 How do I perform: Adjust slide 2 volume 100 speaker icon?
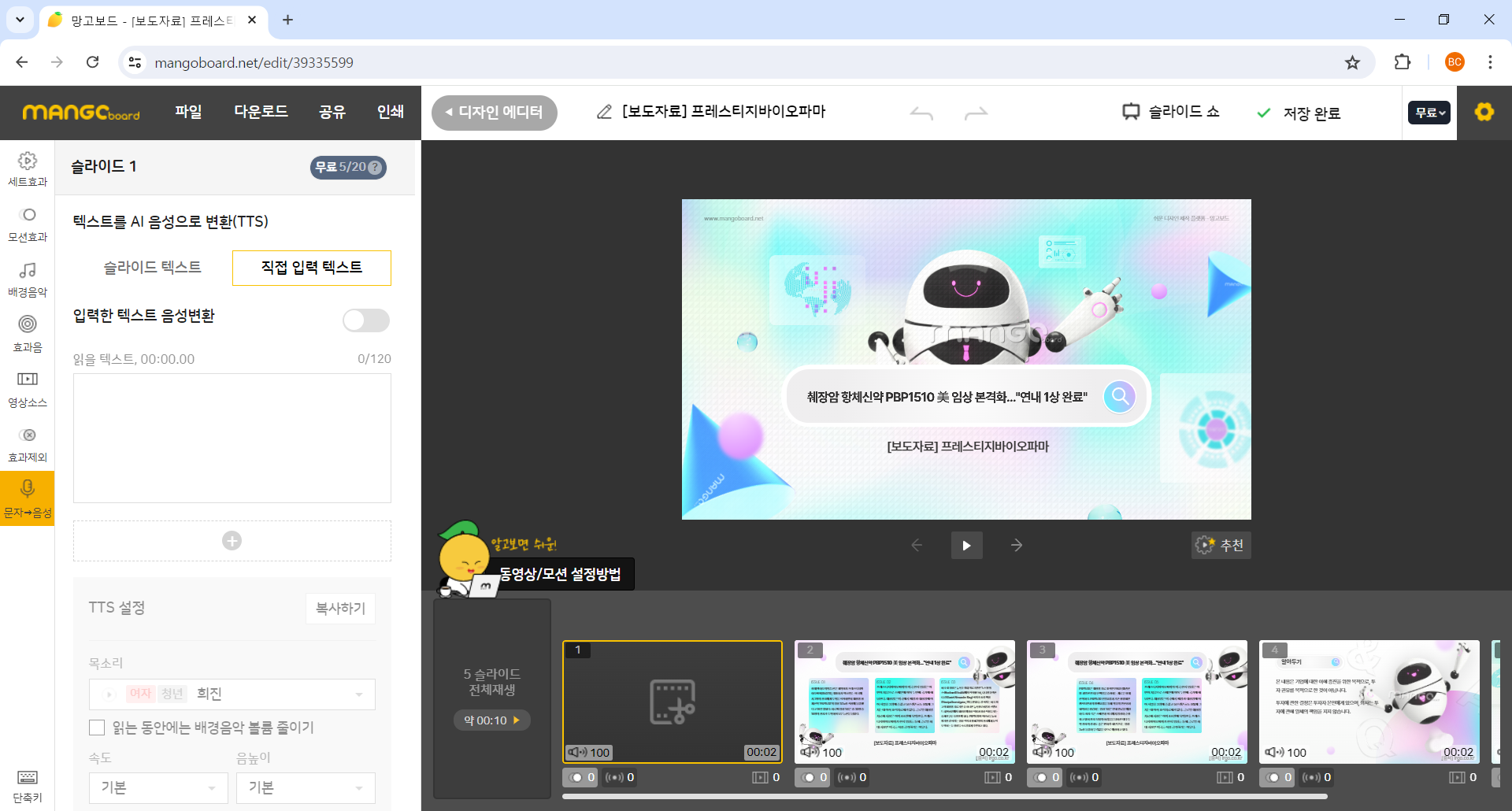[810, 752]
